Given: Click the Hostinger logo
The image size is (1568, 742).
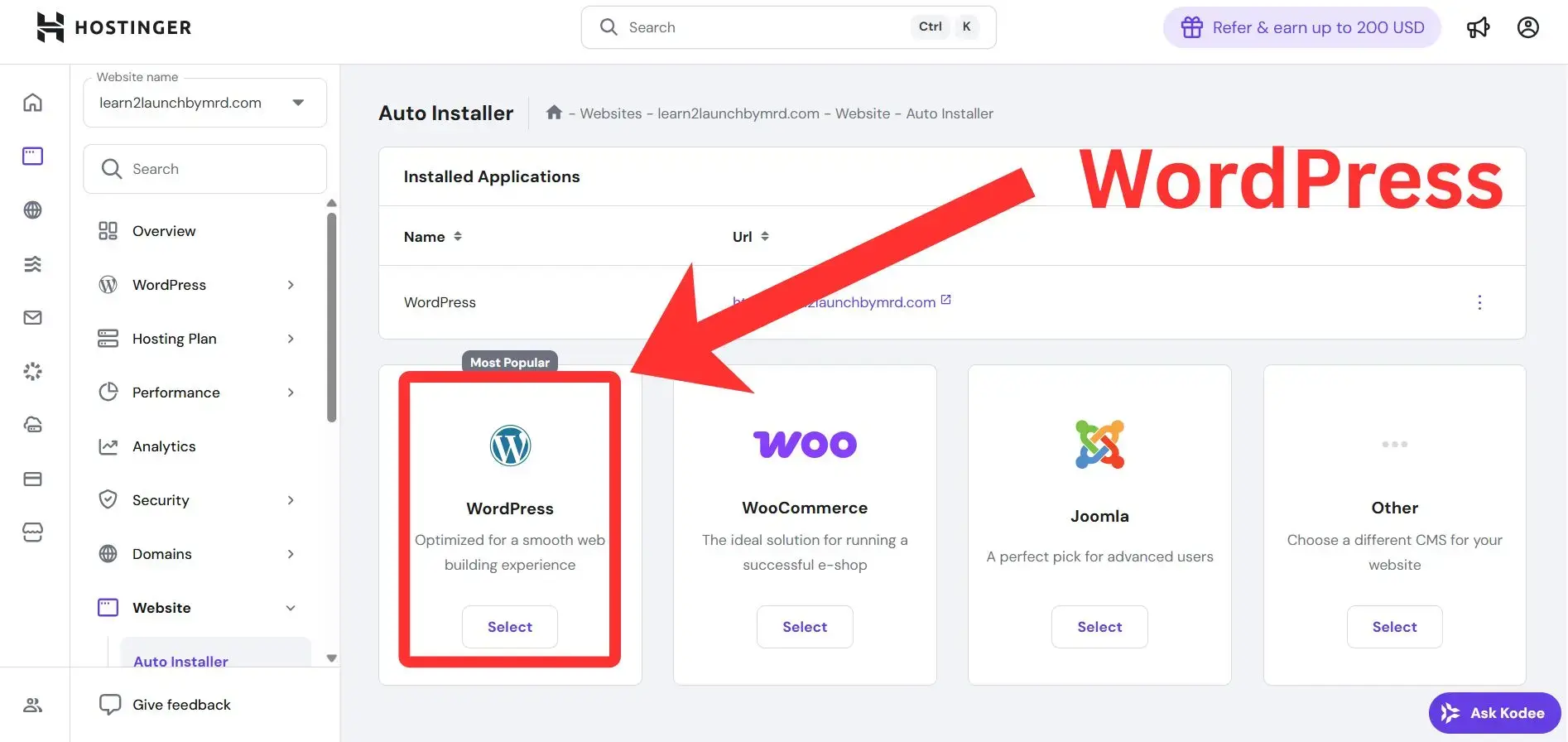Looking at the screenshot, I should pyautogui.click(x=113, y=27).
